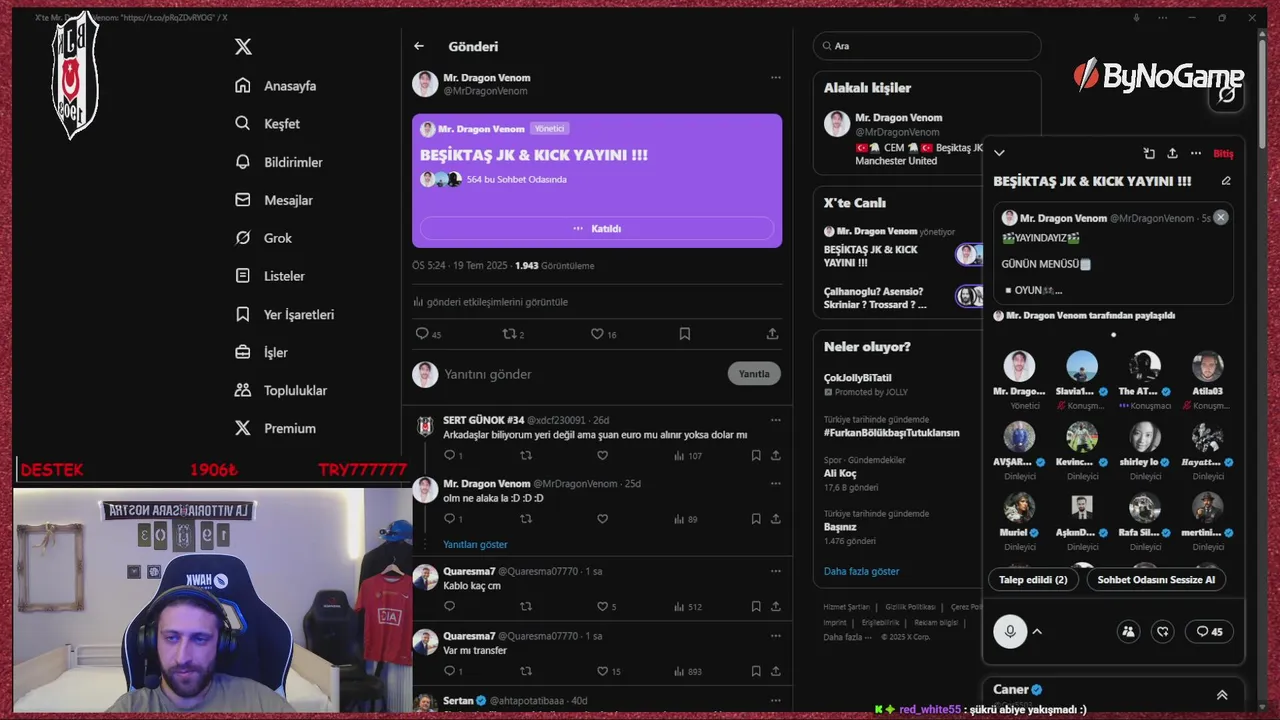Viewport: 1280px width, 720px height.
Task: Click the back arrow beside Gönderi
Action: click(x=419, y=46)
